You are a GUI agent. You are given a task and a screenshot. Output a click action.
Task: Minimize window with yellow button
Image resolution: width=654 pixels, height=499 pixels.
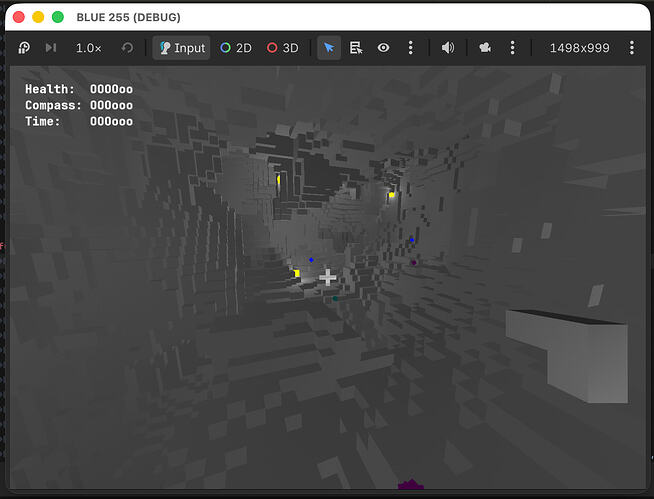point(38,17)
